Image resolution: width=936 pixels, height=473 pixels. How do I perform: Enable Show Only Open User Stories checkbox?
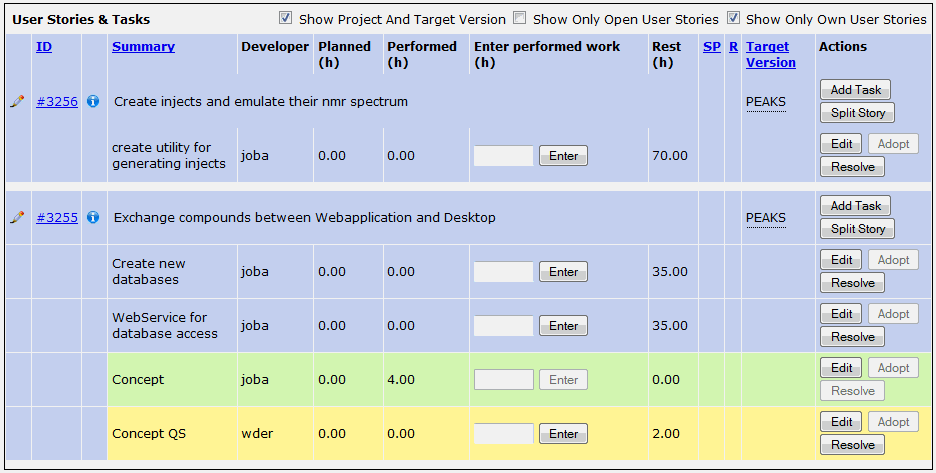(520, 18)
